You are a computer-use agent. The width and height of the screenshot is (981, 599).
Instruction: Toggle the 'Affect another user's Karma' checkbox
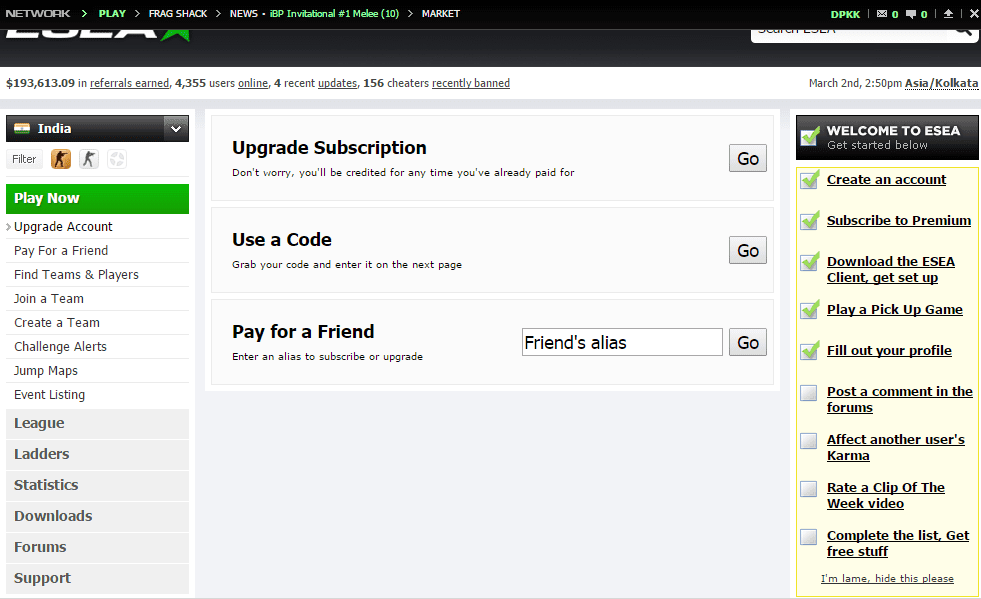pos(809,441)
